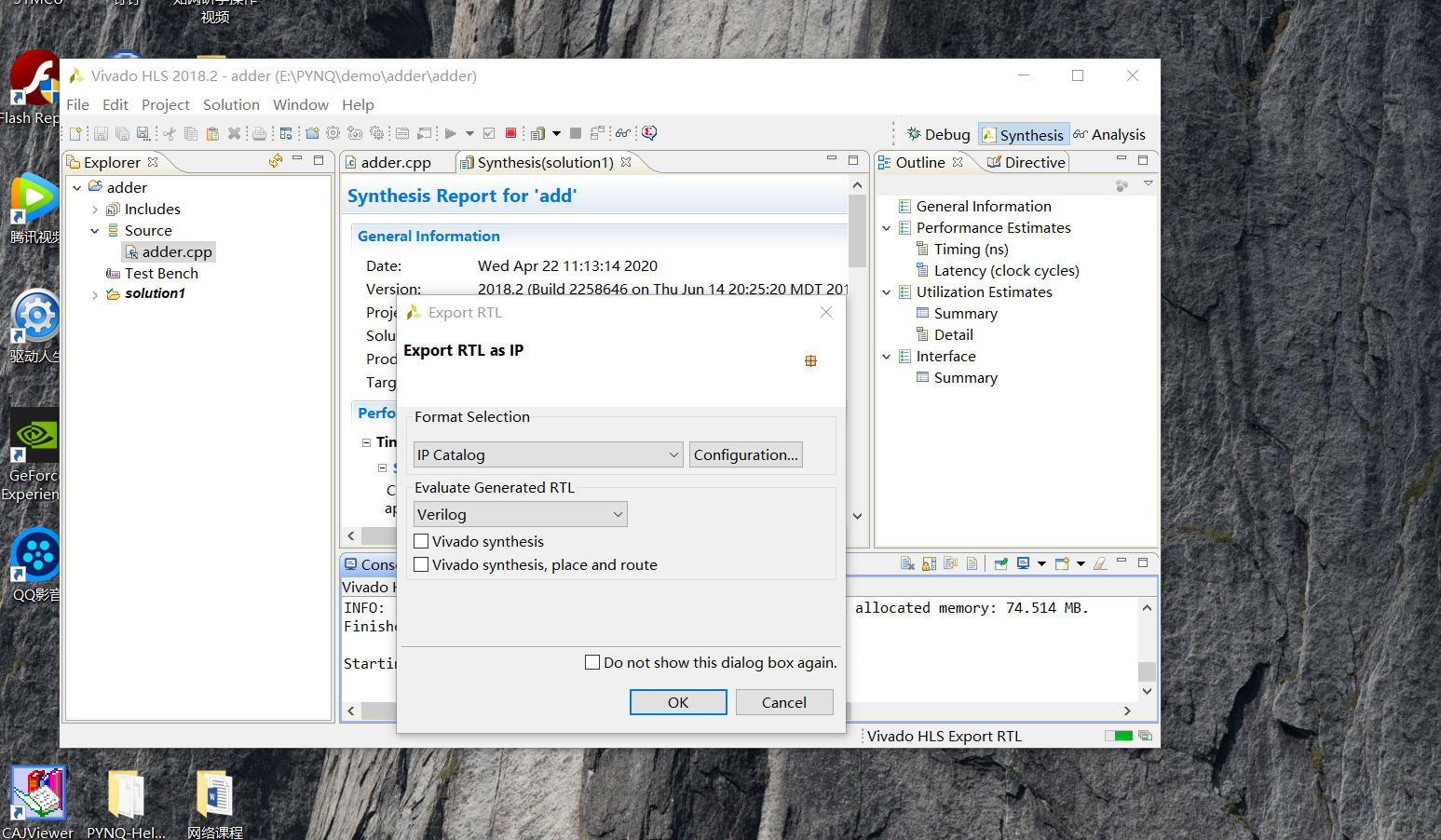Pin the Console view icon
This screenshot has height=840, width=1441.
[x=999, y=563]
